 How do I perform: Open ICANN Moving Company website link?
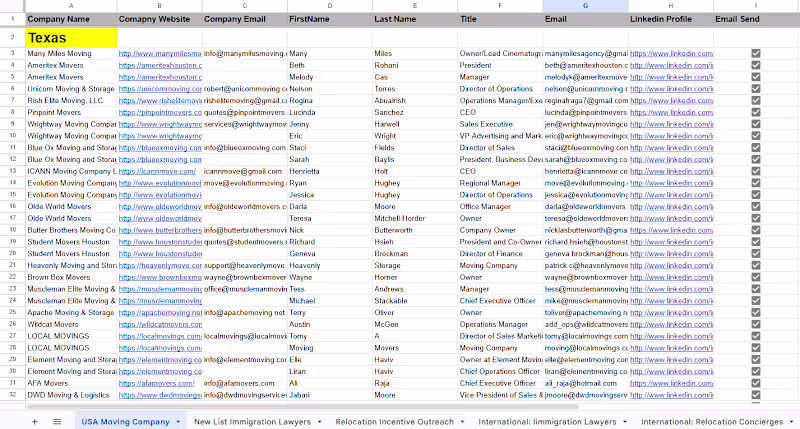(x=157, y=171)
